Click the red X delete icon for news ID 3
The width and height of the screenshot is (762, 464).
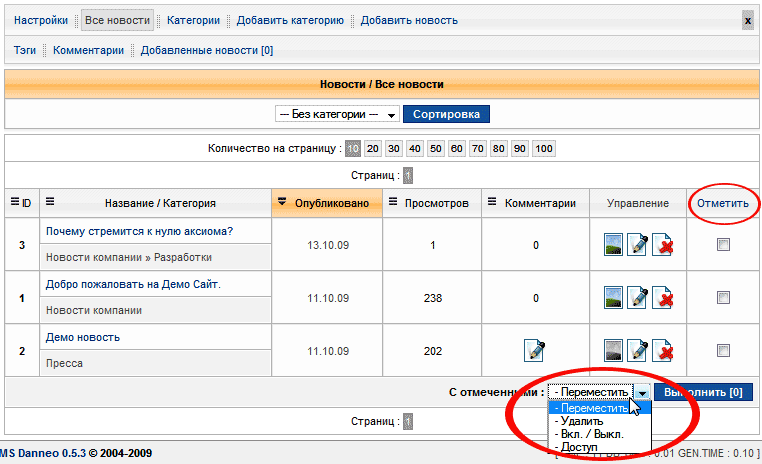click(x=663, y=244)
